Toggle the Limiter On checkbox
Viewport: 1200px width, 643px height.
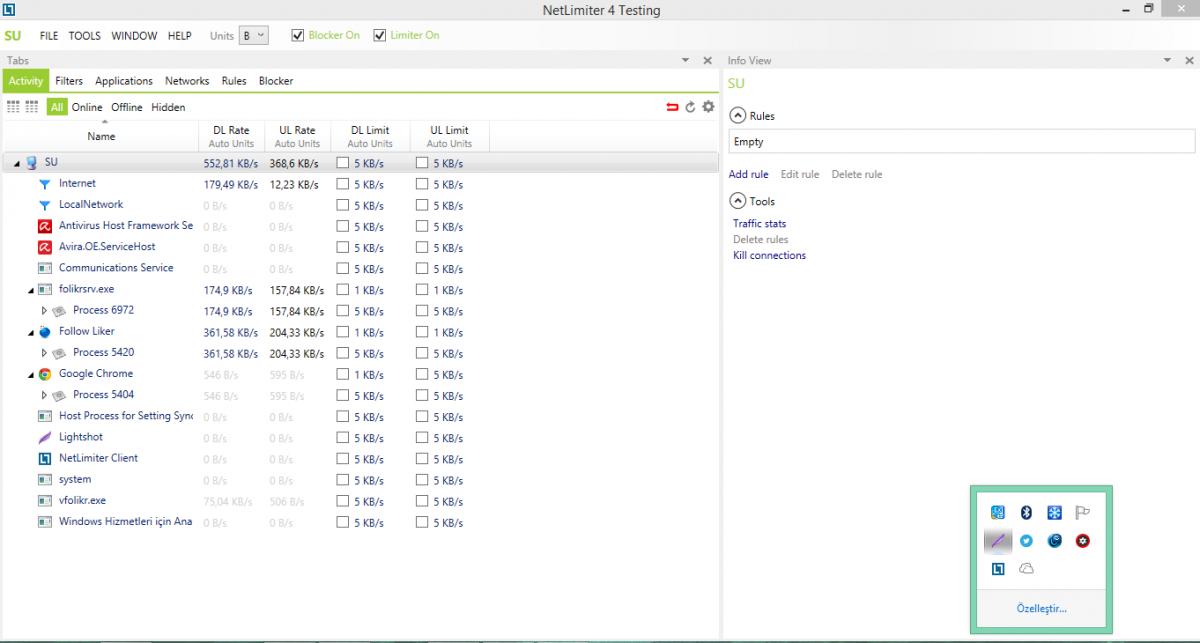tap(380, 35)
